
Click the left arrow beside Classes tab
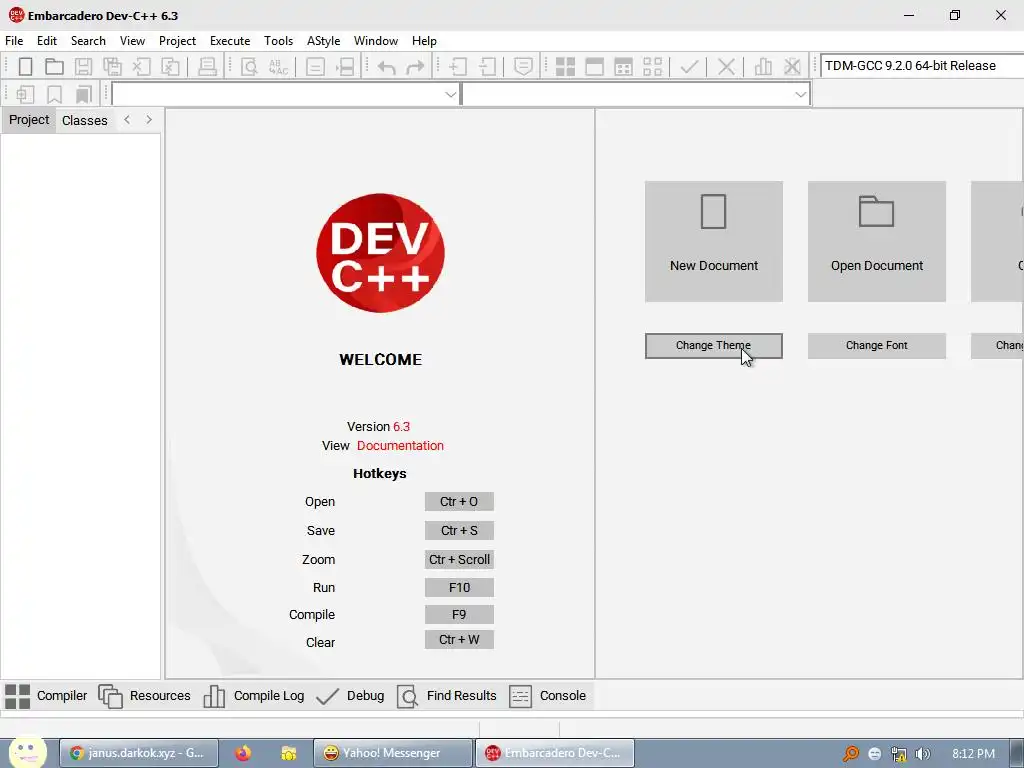[x=127, y=120]
